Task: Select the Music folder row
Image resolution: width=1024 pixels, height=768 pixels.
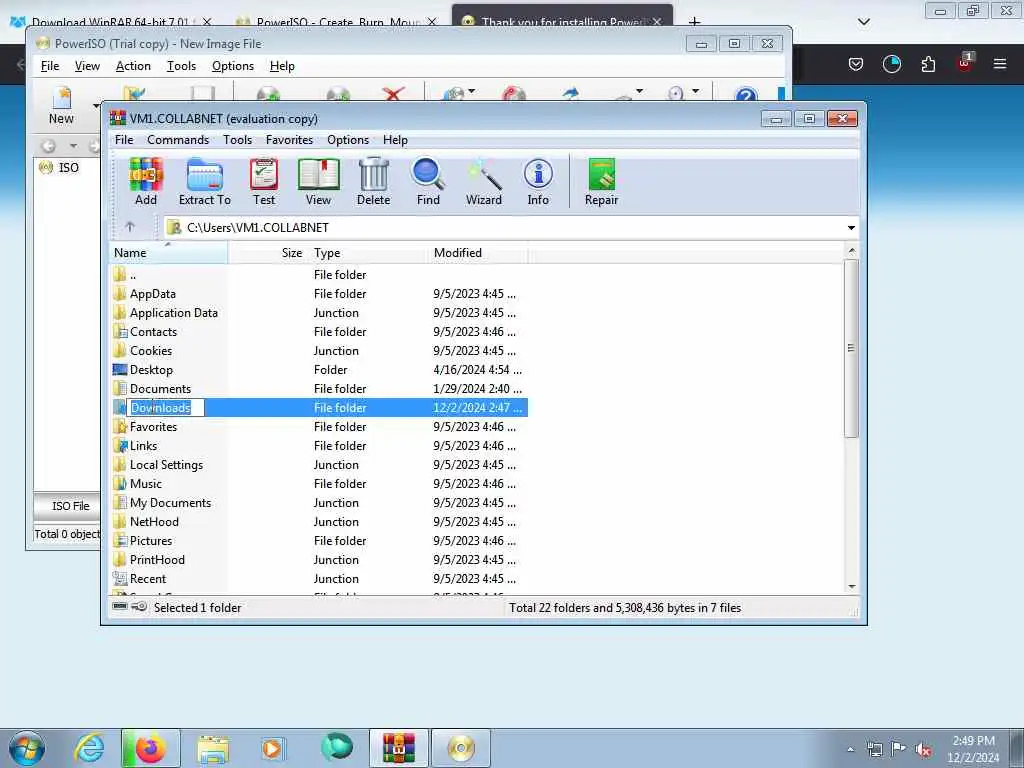Action: 319,484
